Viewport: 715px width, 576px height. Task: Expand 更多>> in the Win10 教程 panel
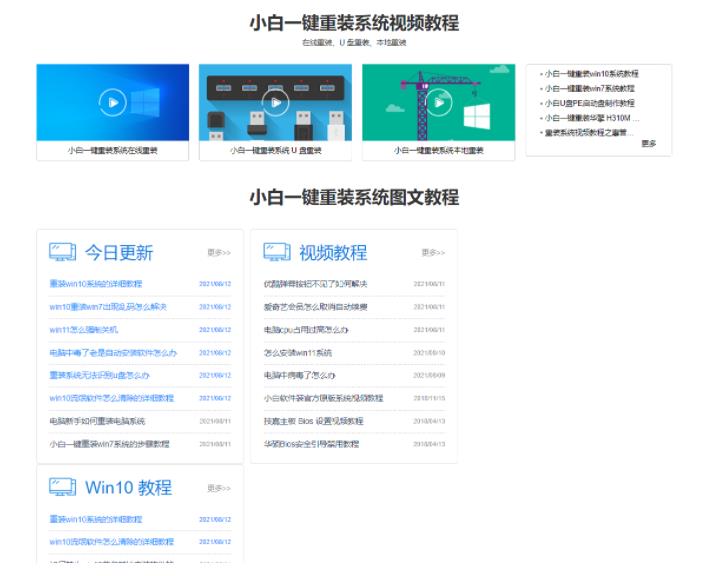[x=218, y=488]
